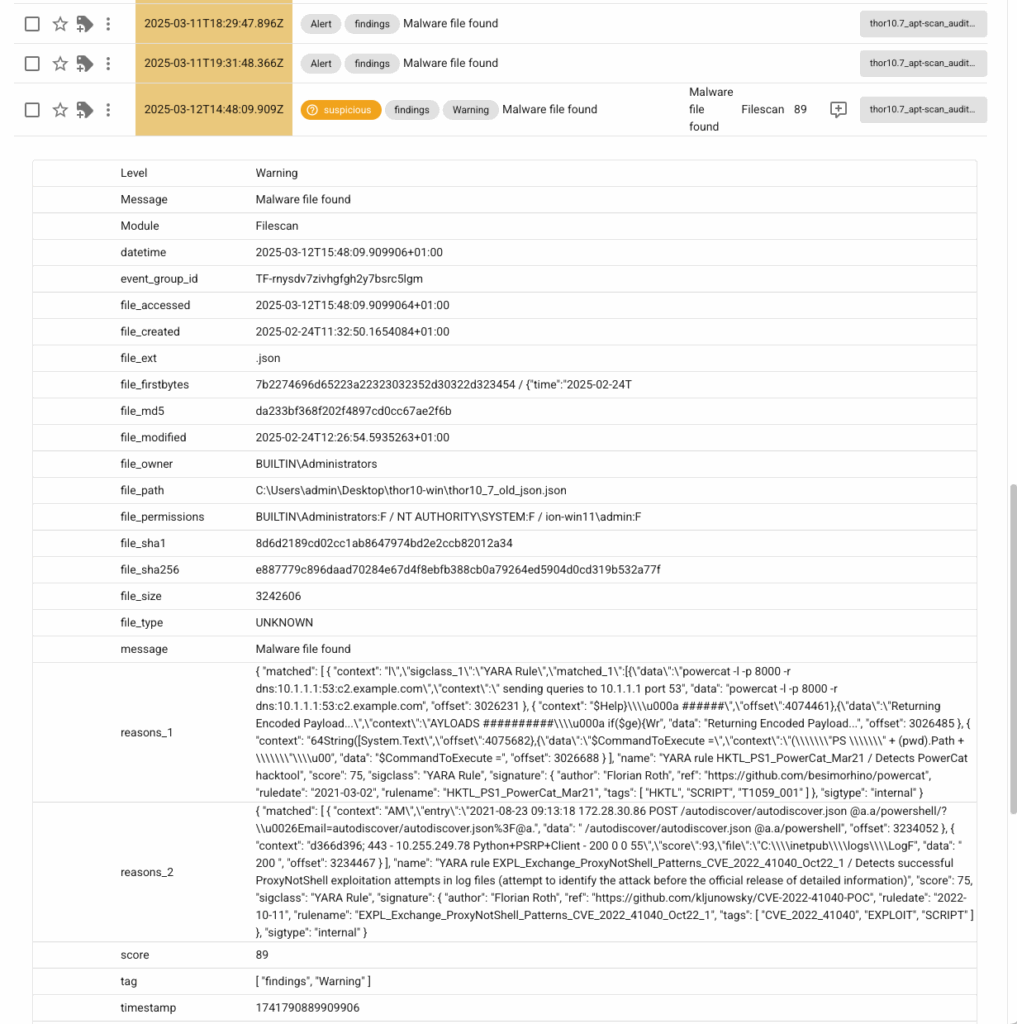Star the 18:29:47 event
This screenshot has height=1024, width=1017.
click(x=60, y=24)
